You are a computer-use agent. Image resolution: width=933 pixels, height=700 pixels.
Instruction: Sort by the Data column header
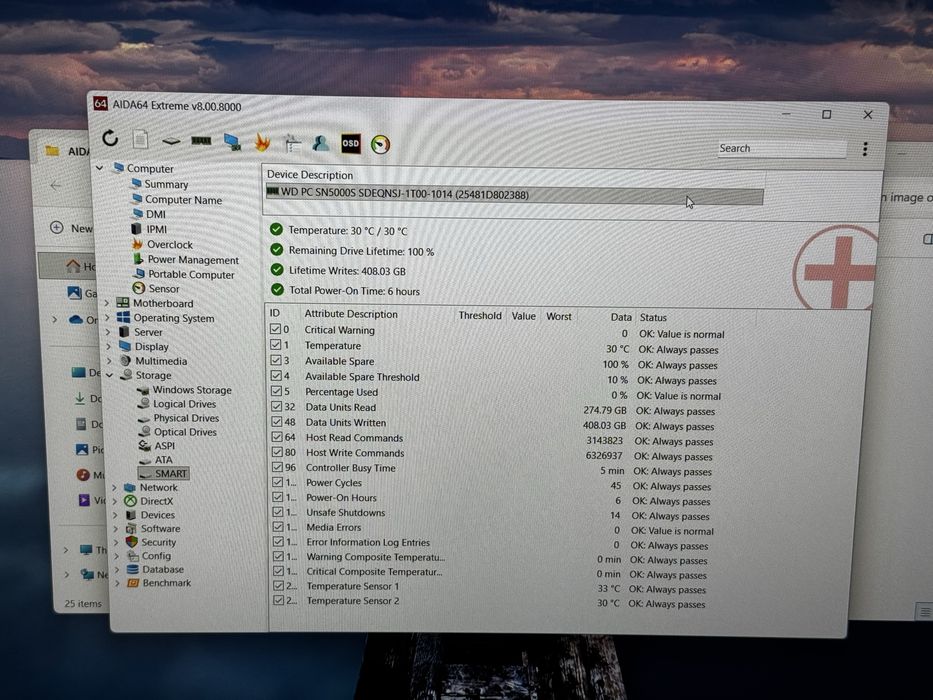[x=621, y=317]
